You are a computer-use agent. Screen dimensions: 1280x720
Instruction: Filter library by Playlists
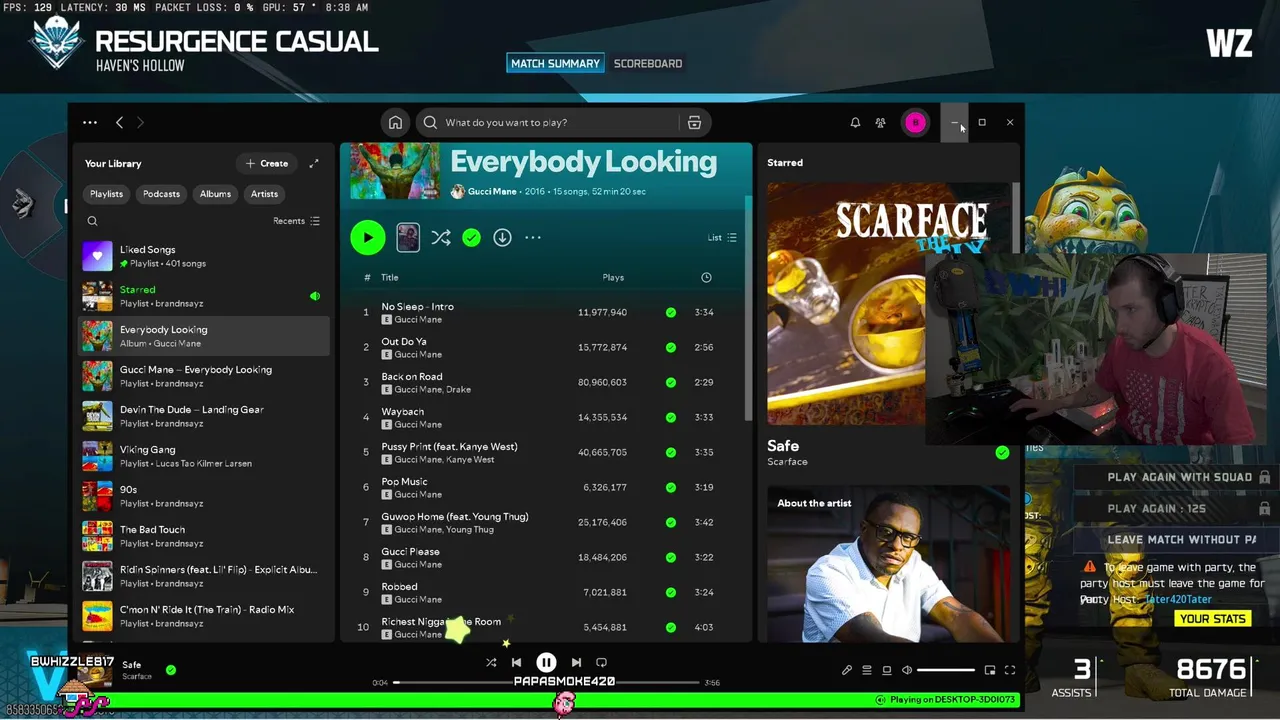[x=106, y=194]
